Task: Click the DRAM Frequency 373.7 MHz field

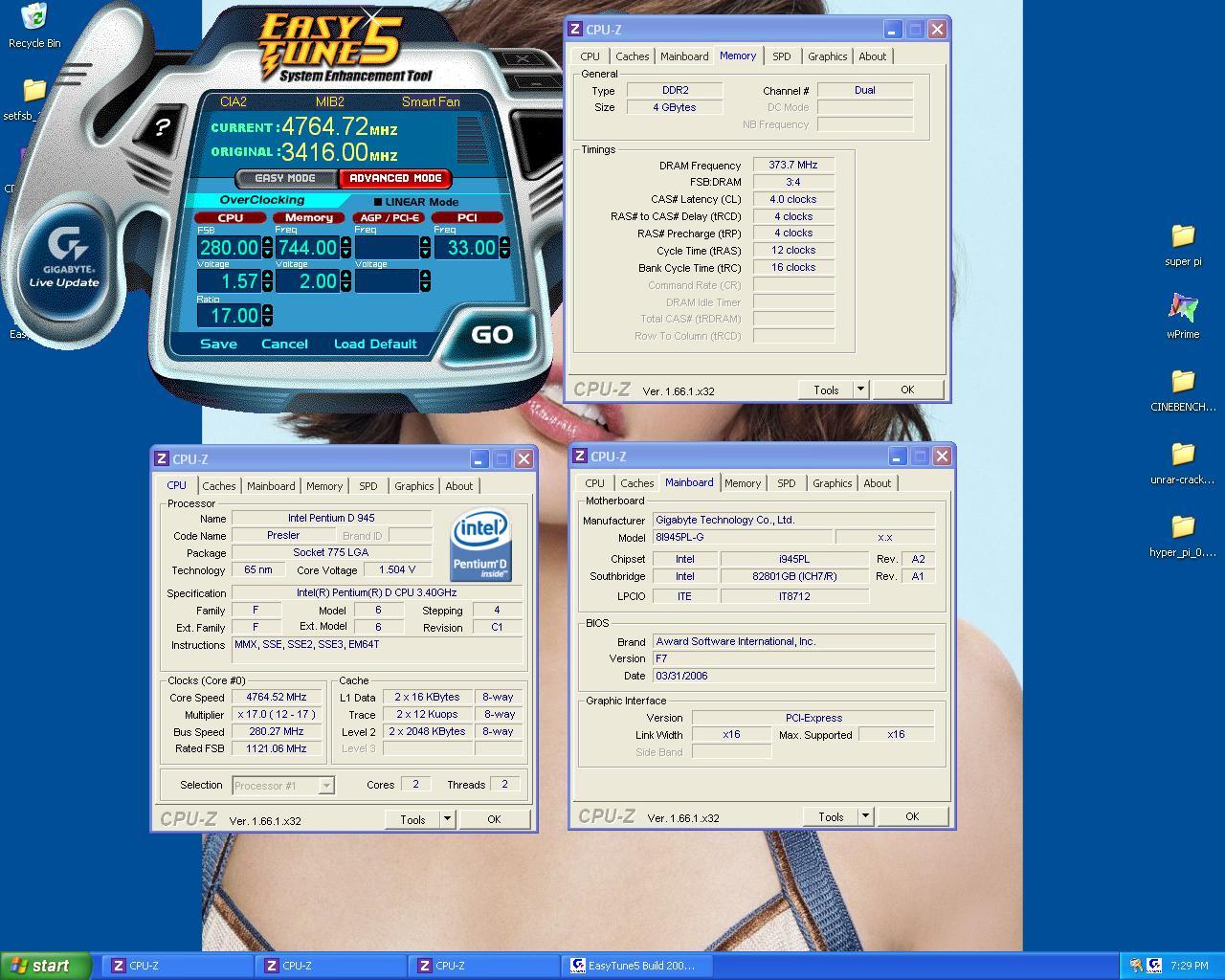Action: (793, 165)
